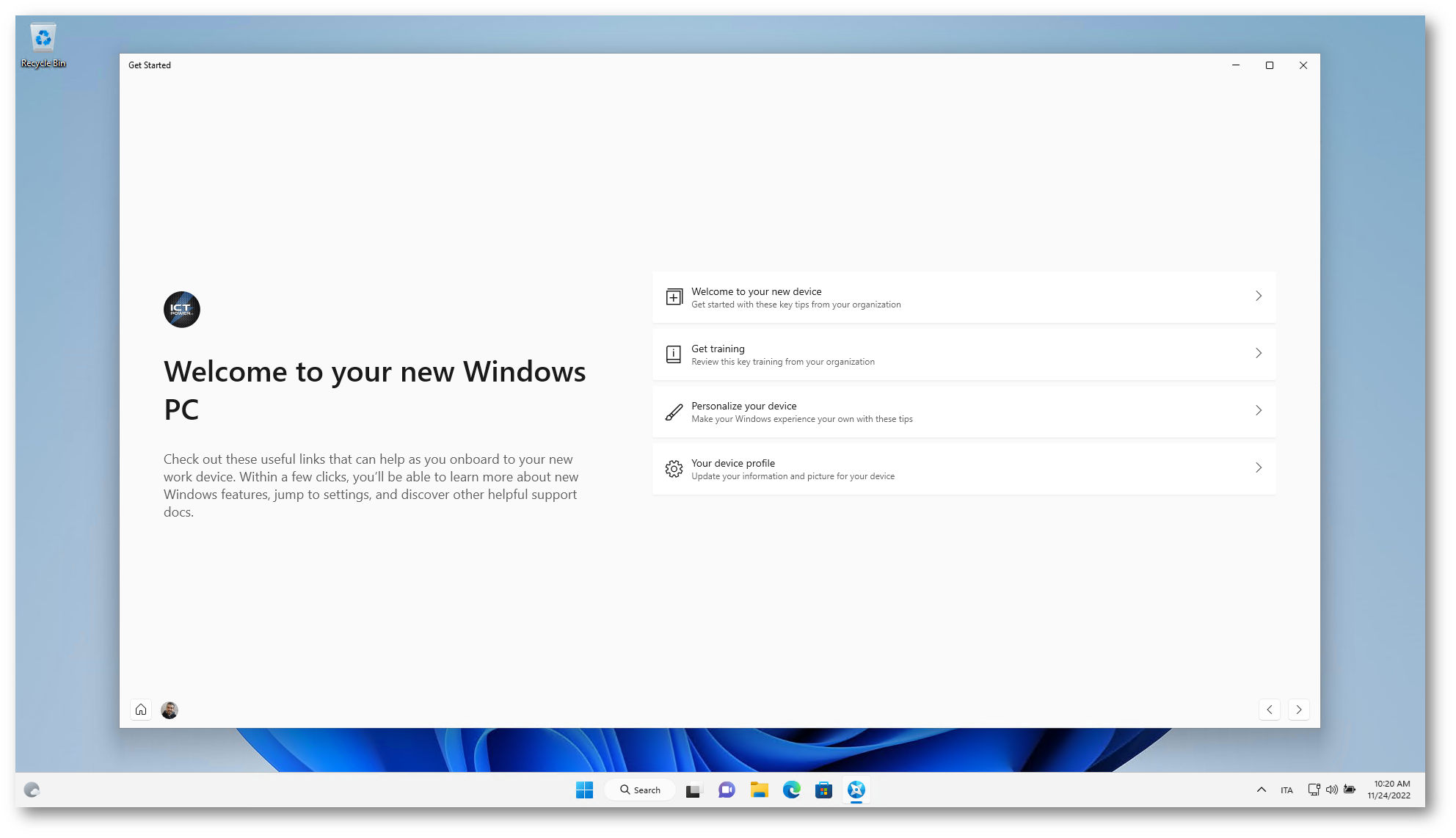The image size is (1456, 838).
Task: Close the Get Started window
Action: coord(1303,65)
